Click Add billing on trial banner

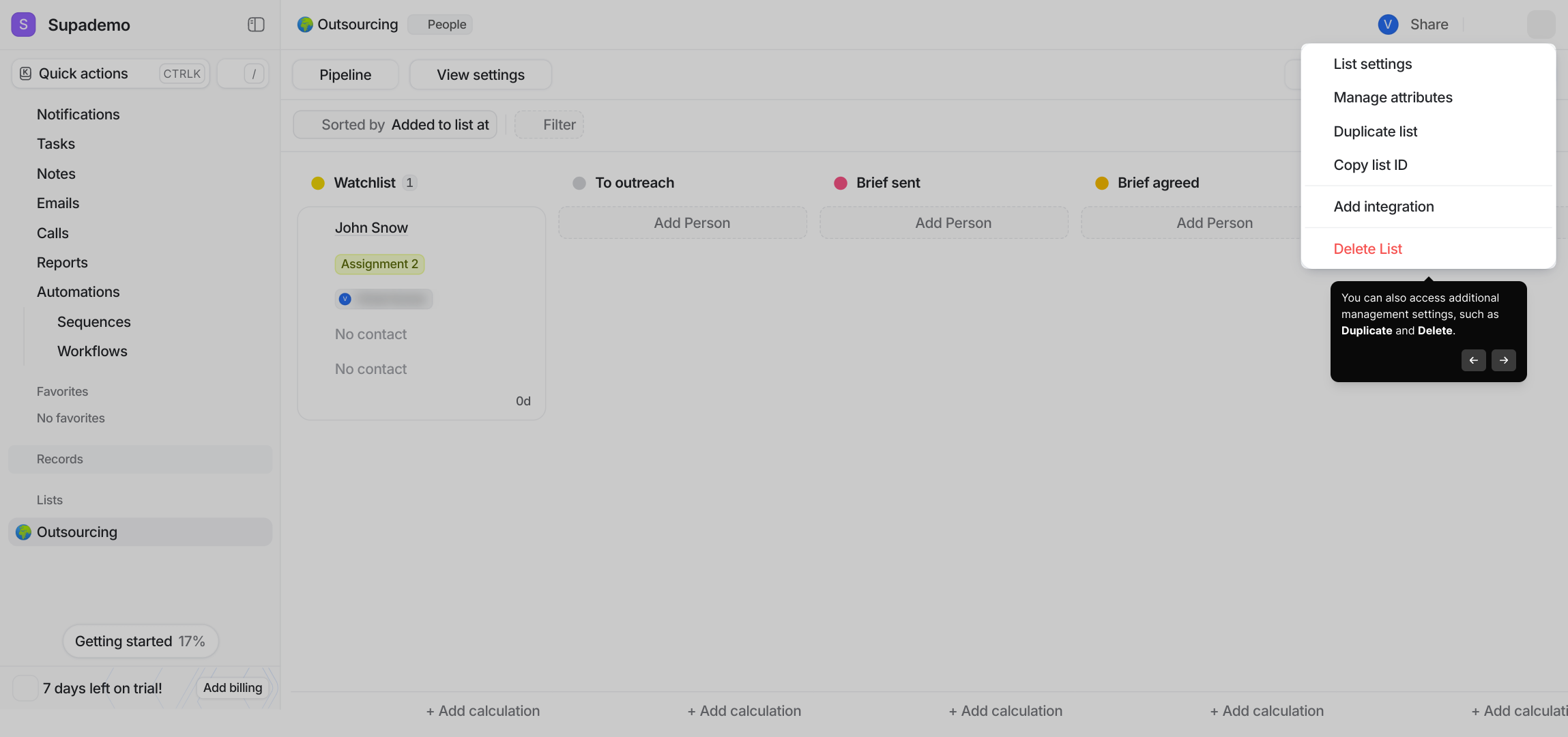(x=233, y=688)
